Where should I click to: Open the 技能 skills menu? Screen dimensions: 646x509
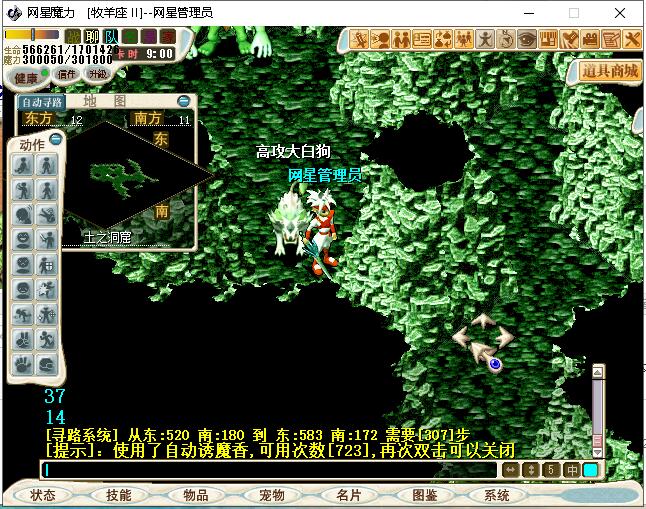click(119, 495)
